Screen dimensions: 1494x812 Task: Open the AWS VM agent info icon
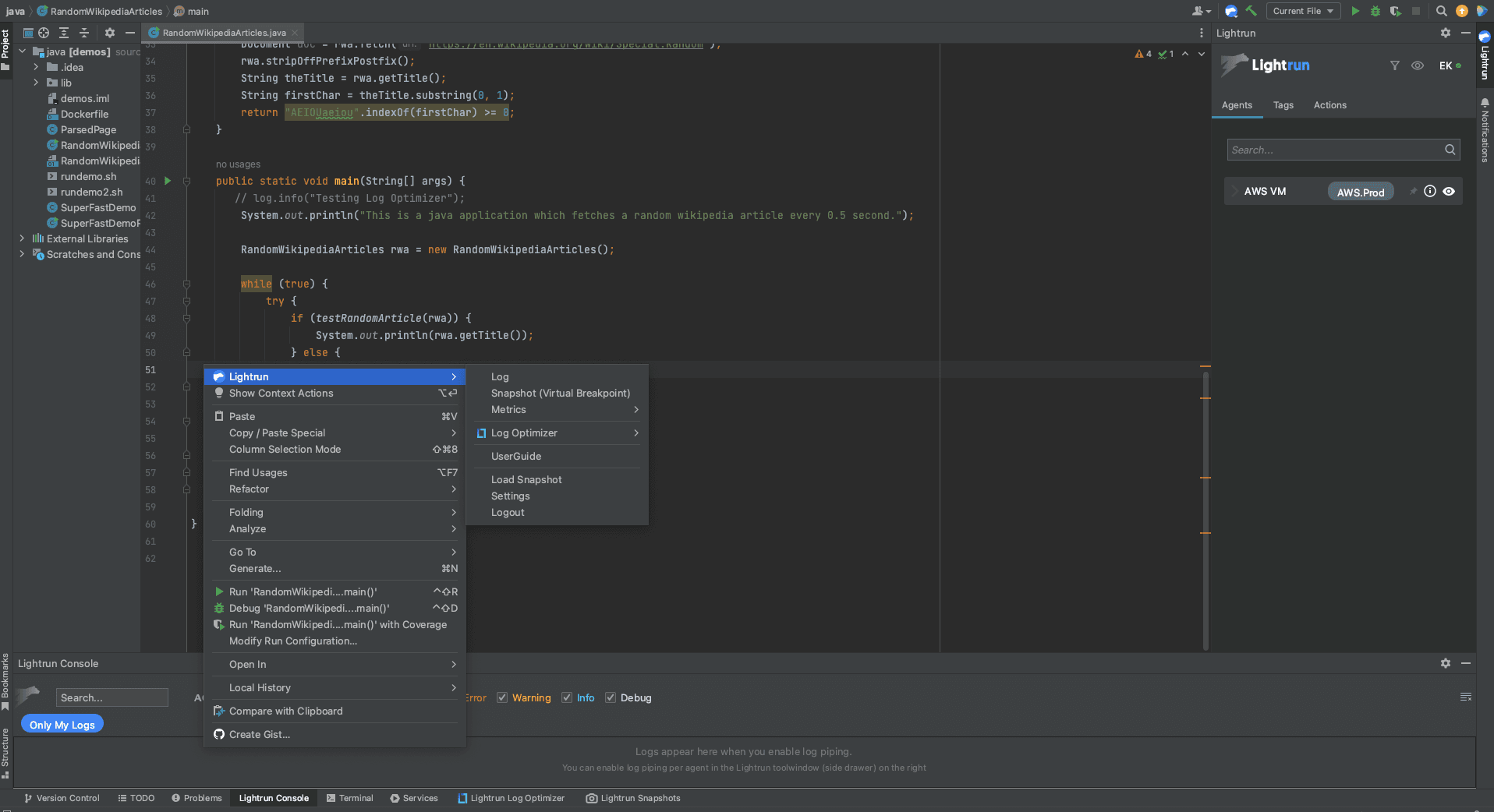point(1430,191)
